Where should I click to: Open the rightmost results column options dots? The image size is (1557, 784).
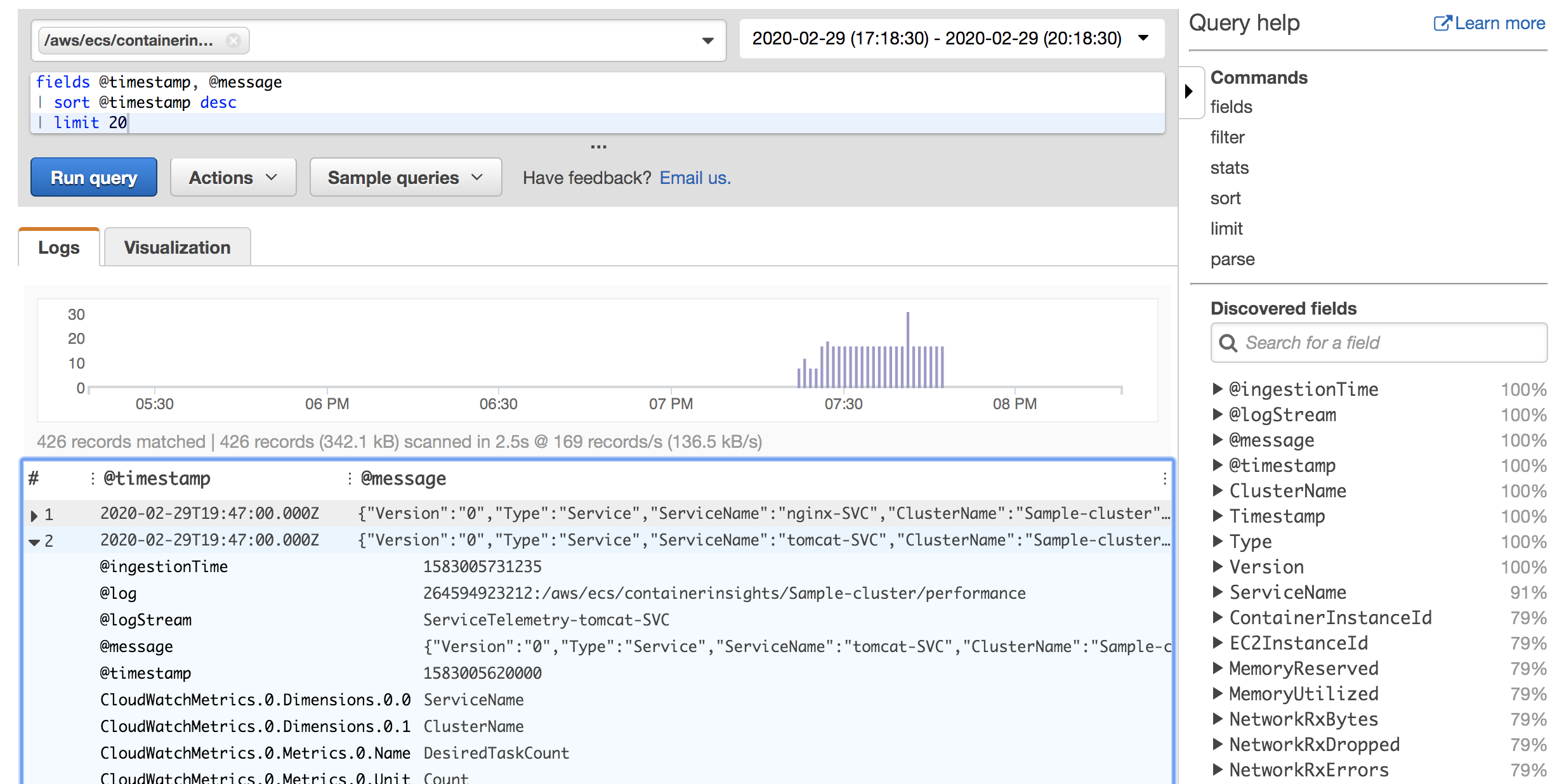[1164, 479]
